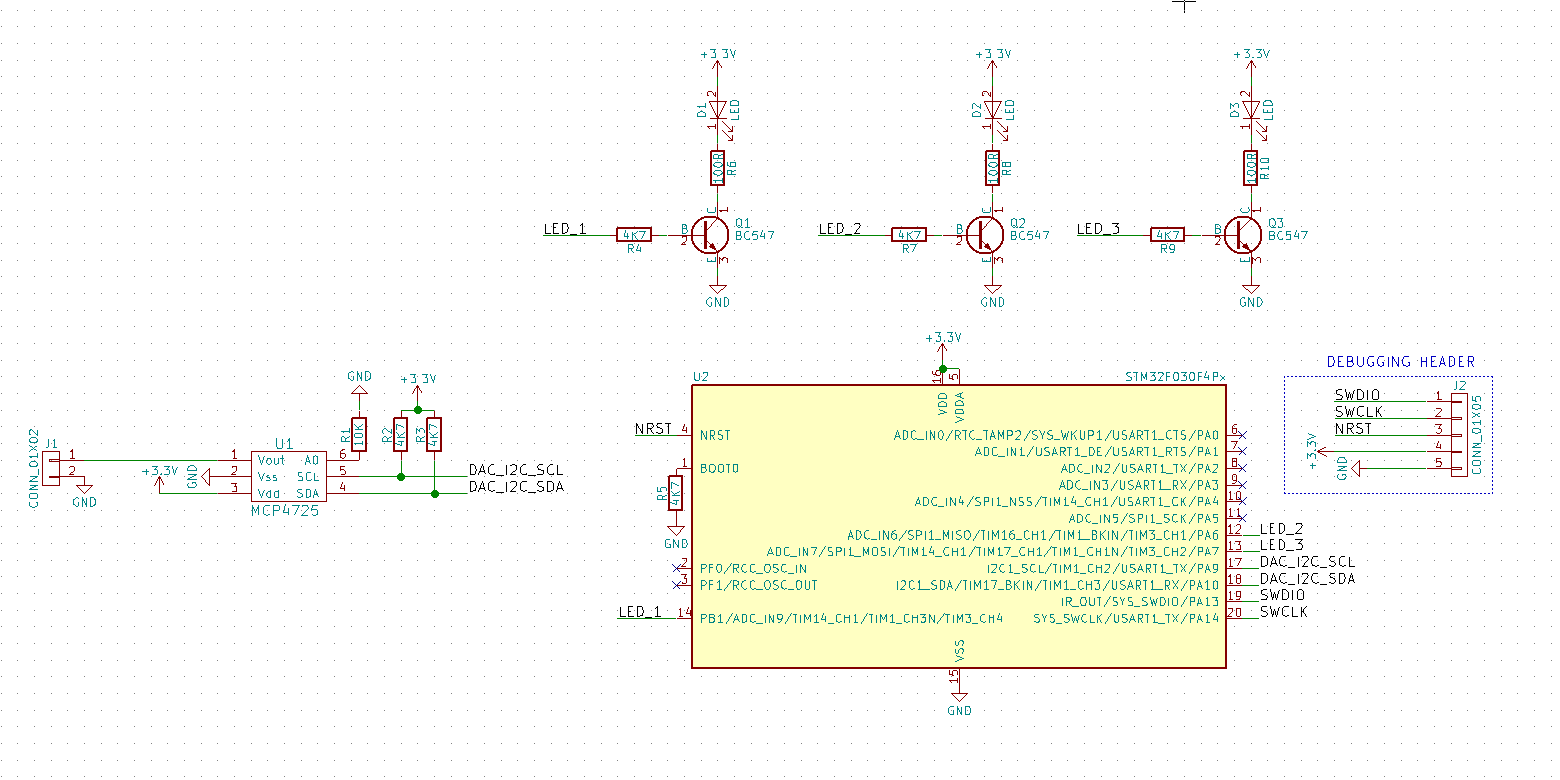The height and width of the screenshot is (780, 1560).
Task: Click the DAC_I2C_SCL label beside U1
Action: (516, 470)
